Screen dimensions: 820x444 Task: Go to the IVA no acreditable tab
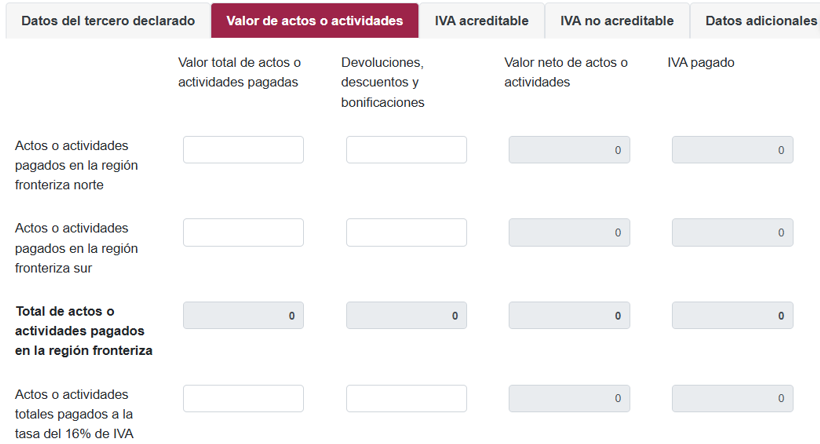(616, 21)
